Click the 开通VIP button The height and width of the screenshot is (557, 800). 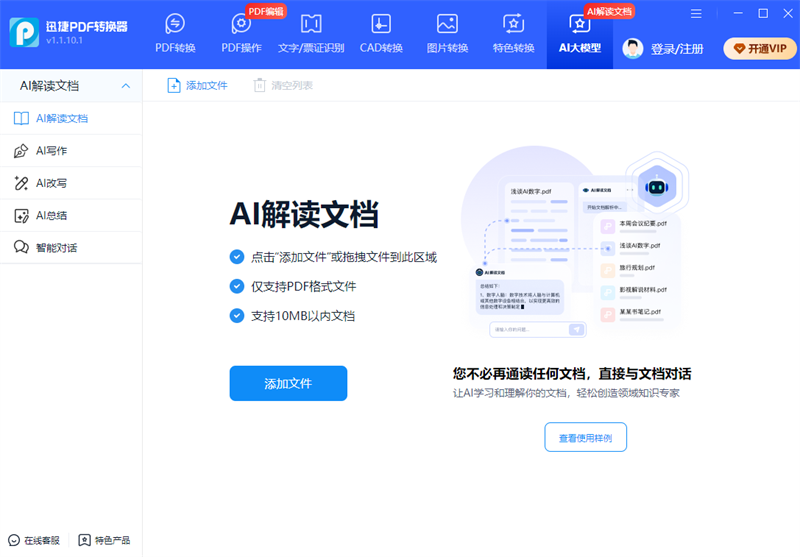point(760,48)
